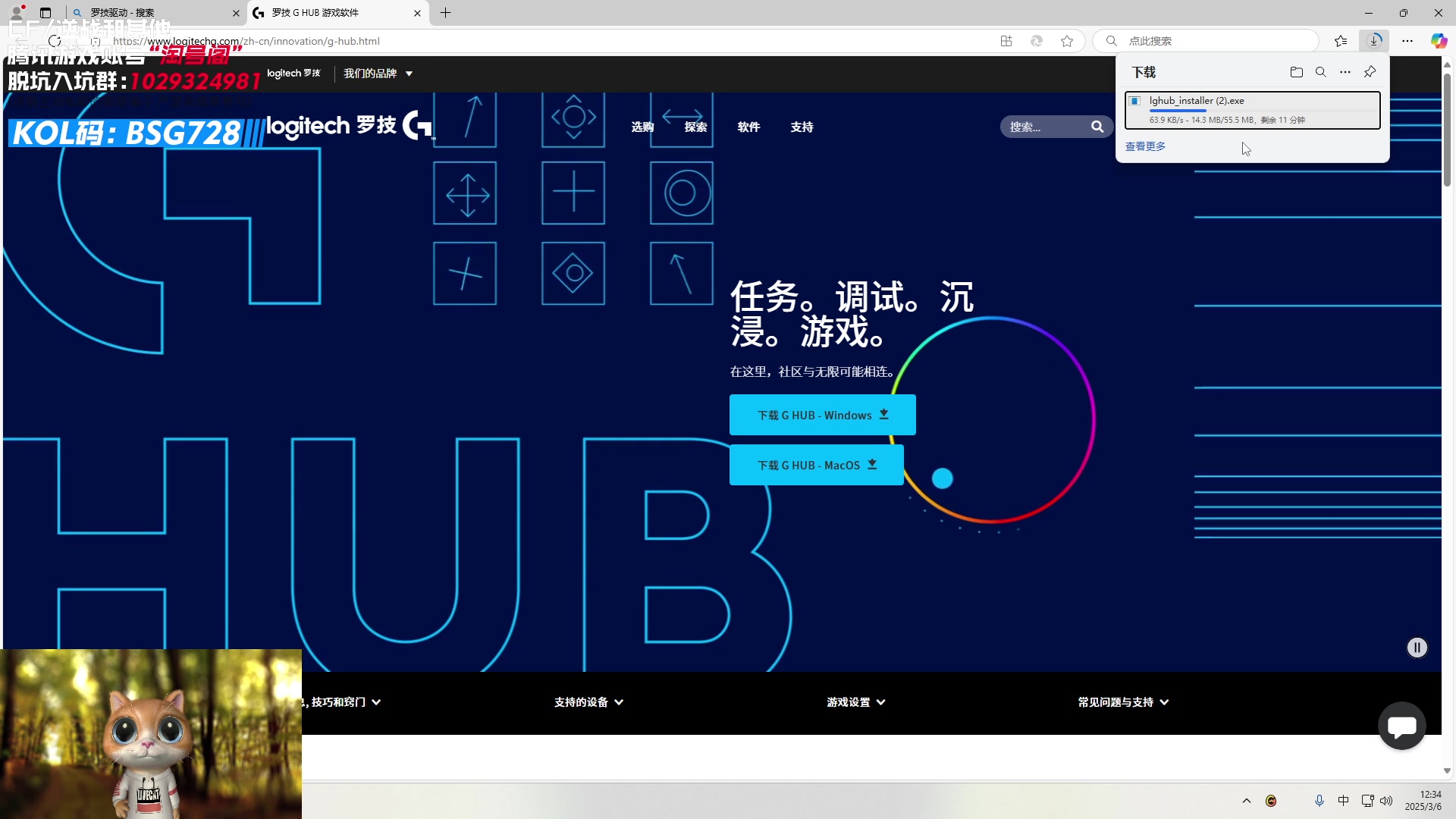The width and height of the screenshot is (1456, 819).
Task: Open browser settings and more menu
Action: 1407,41
